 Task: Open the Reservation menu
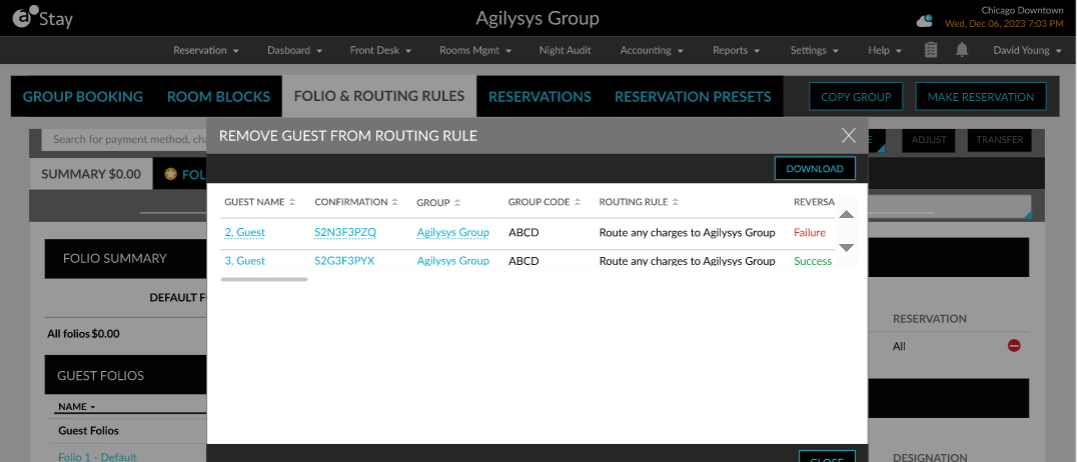point(205,50)
